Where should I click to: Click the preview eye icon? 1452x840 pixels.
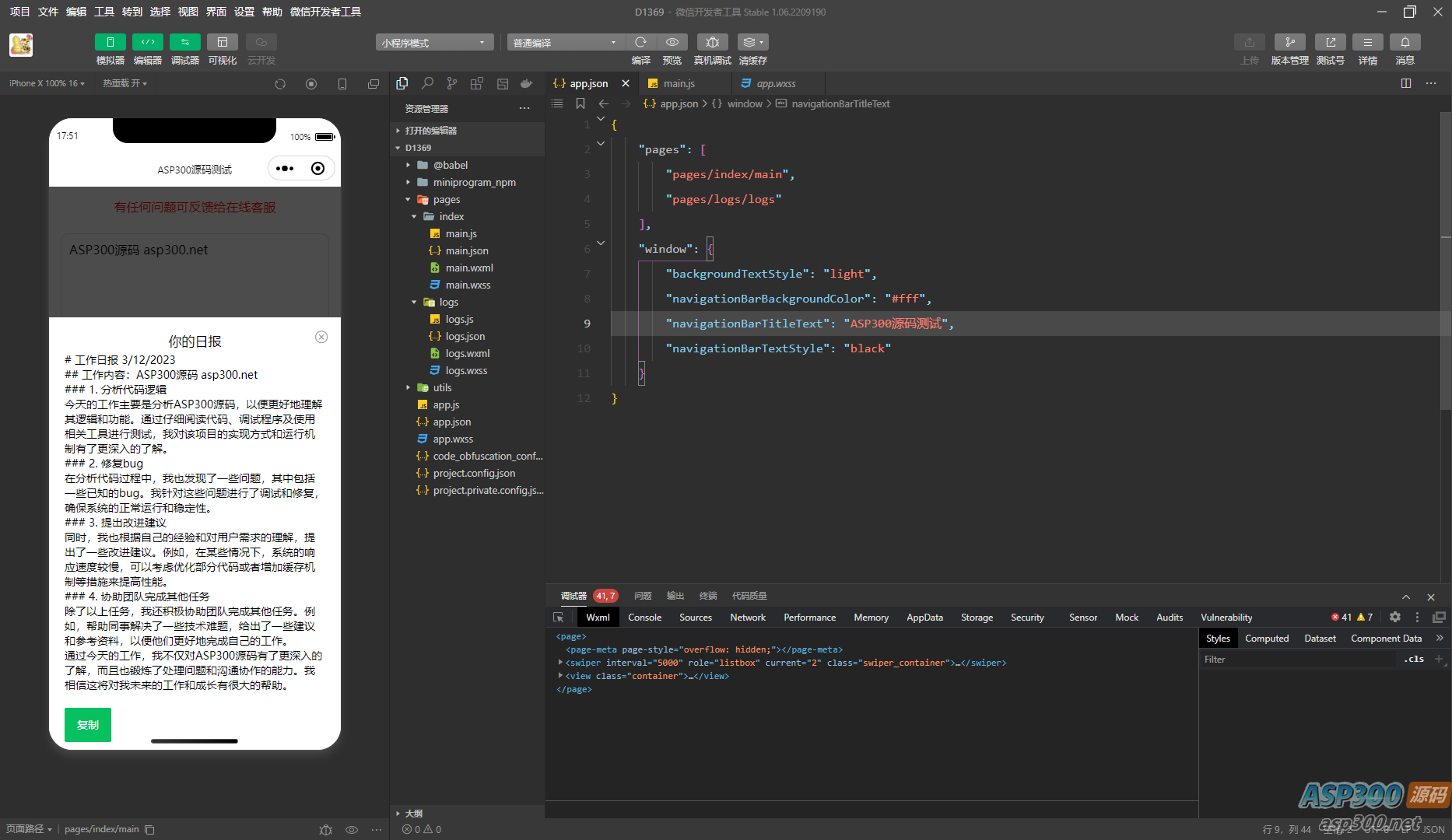(672, 42)
